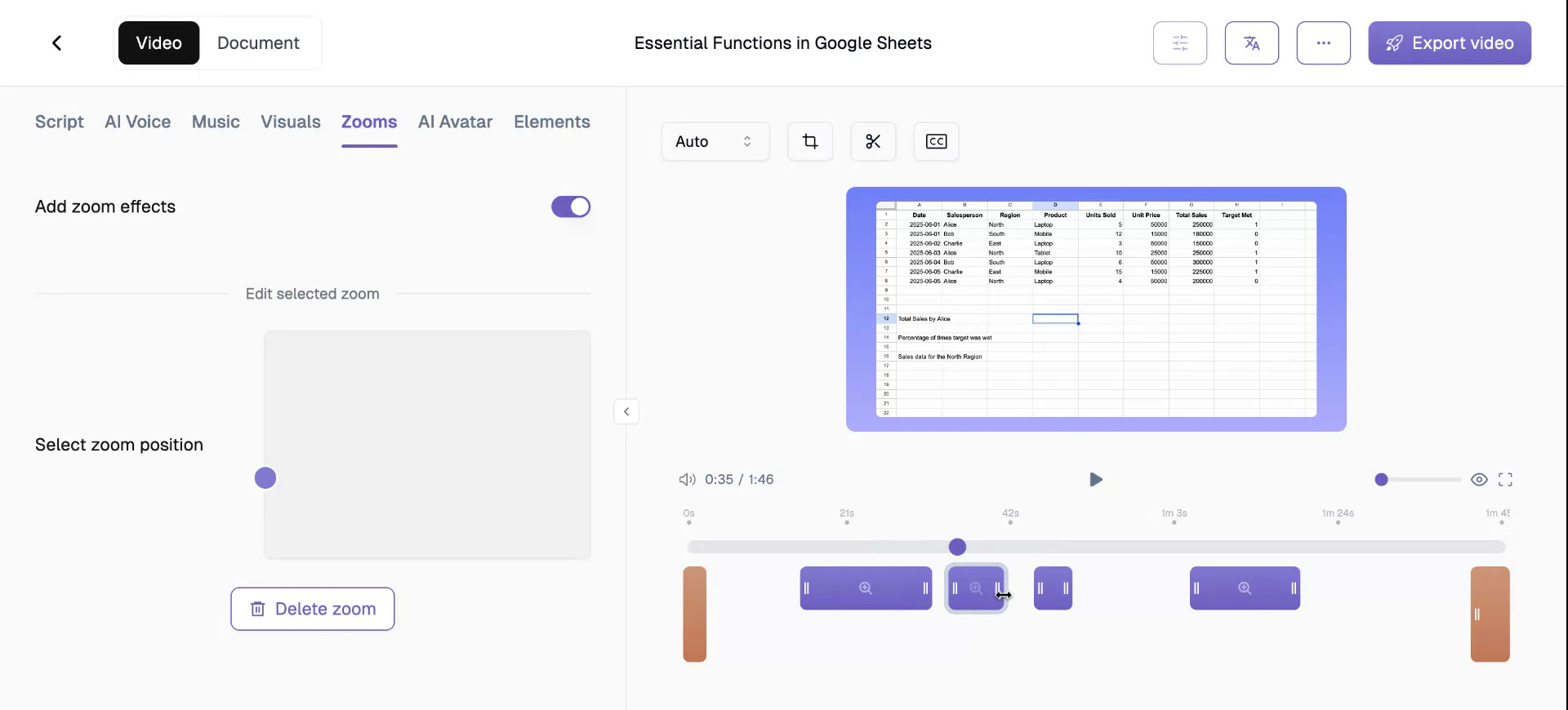Select the fourth zoom clip magnifier
1568x710 pixels.
tap(1245, 588)
